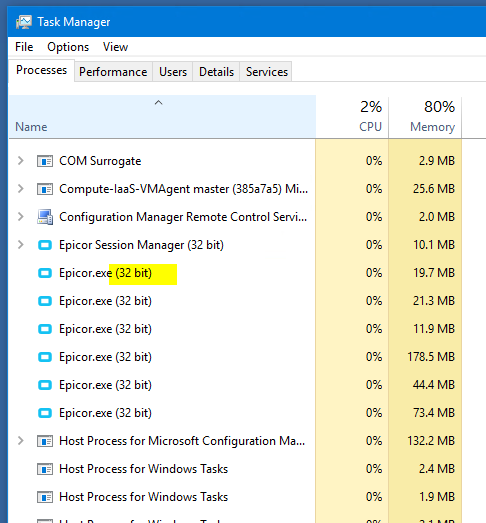Switch to the Users tab
Viewport: 486px width, 523px height.
tap(173, 72)
